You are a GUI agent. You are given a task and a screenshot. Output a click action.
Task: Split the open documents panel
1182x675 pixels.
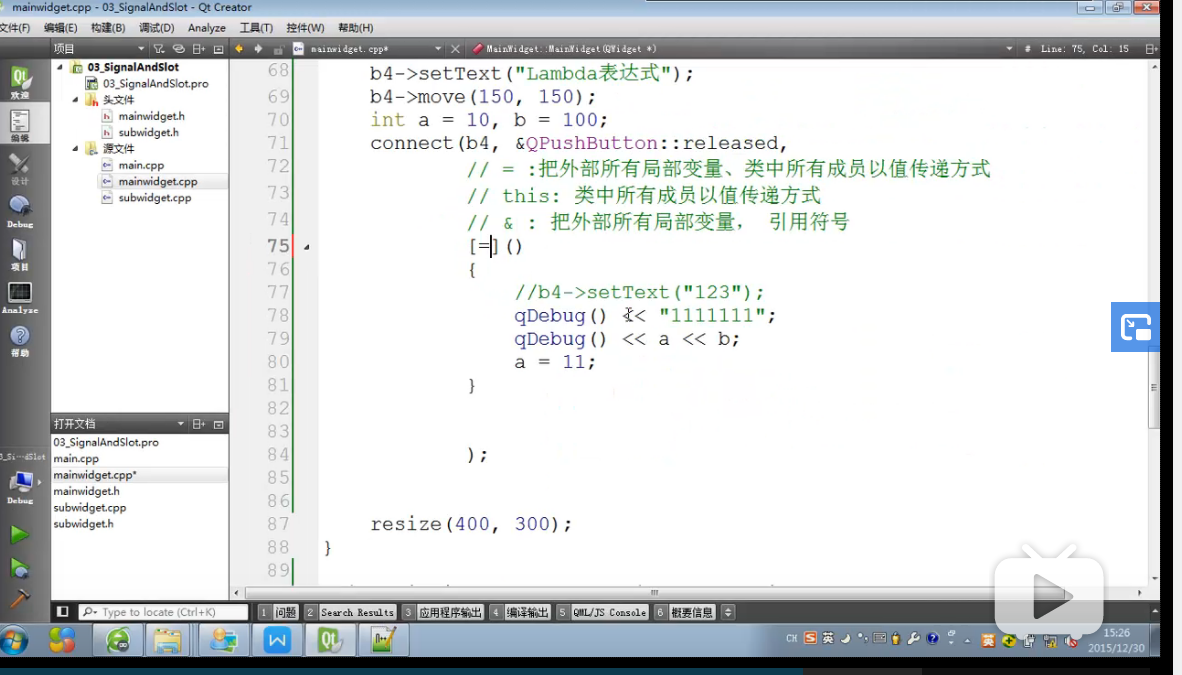click(x=199, y=424)
